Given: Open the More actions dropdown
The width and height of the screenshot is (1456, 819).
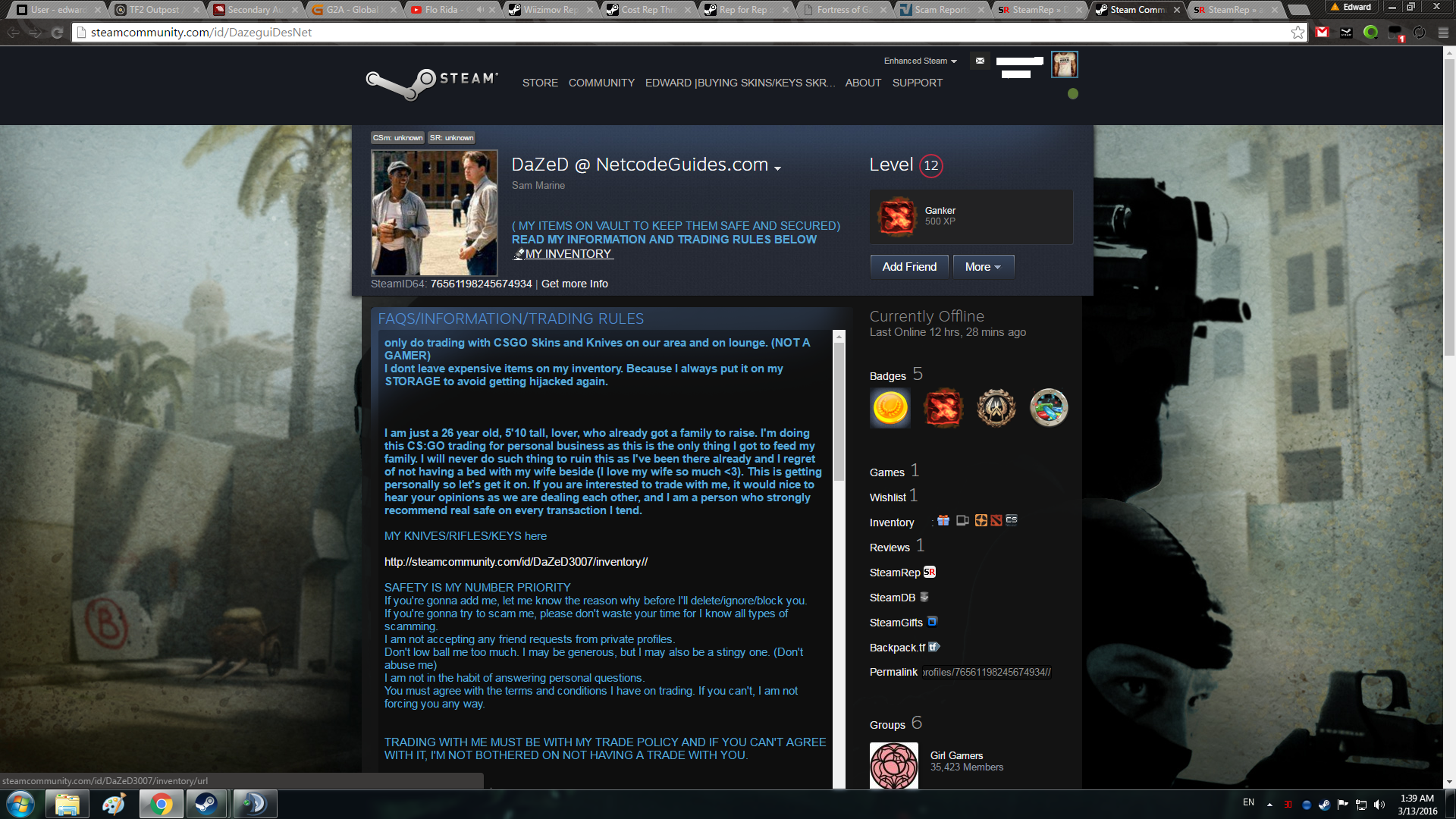Looking at the screenshot, I should [983, 267].
